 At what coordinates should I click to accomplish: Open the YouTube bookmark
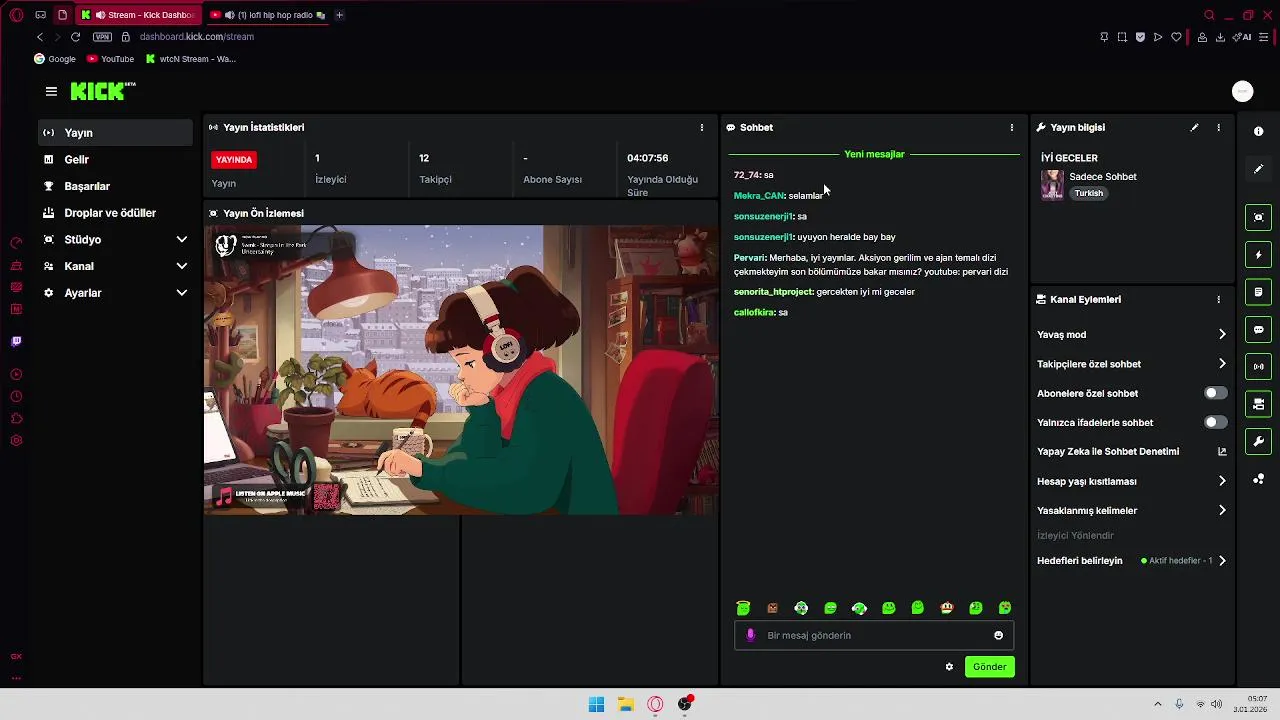[x=110, y=59]
